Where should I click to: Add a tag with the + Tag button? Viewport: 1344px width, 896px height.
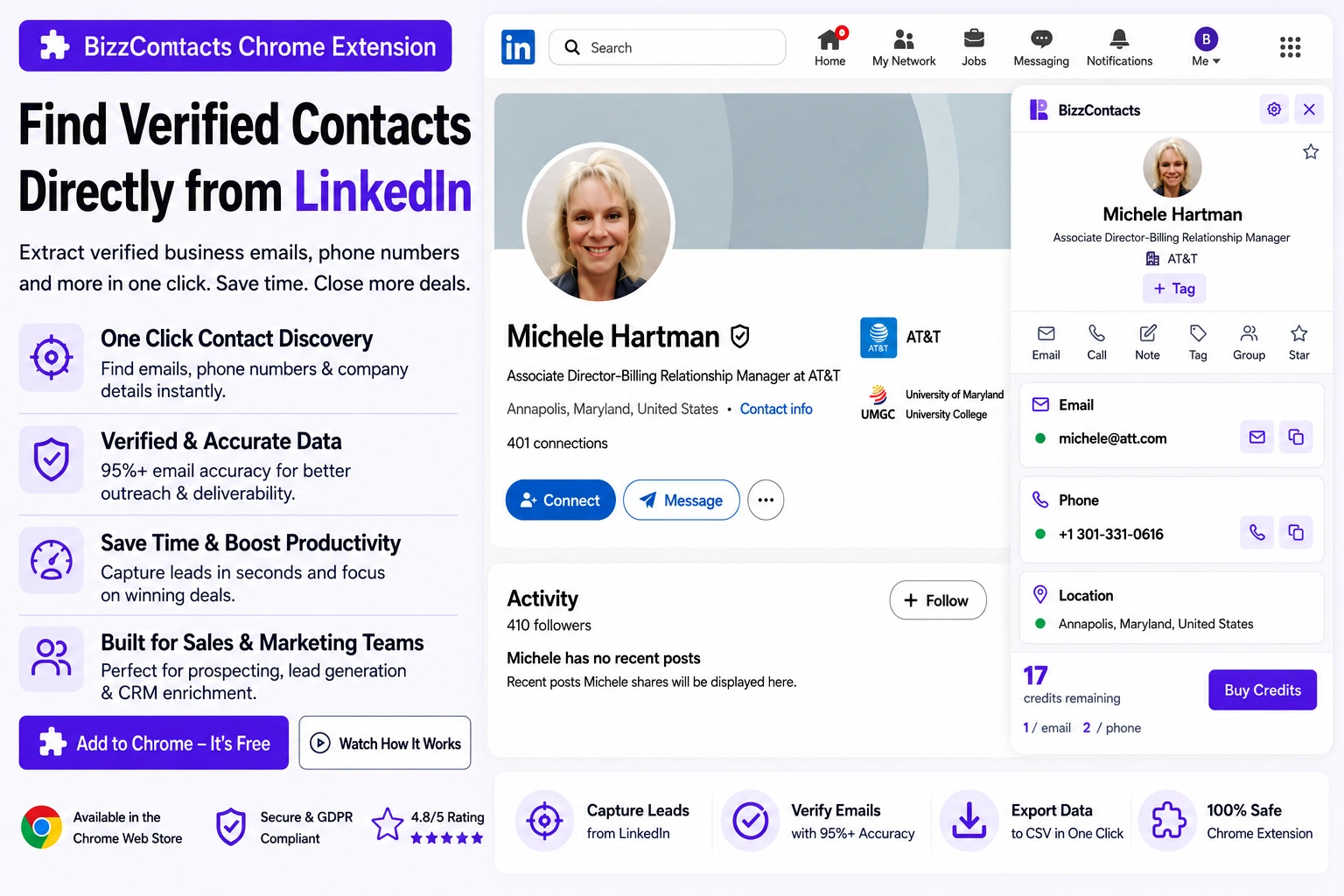pyautogui.click(x=1174, y=289)
